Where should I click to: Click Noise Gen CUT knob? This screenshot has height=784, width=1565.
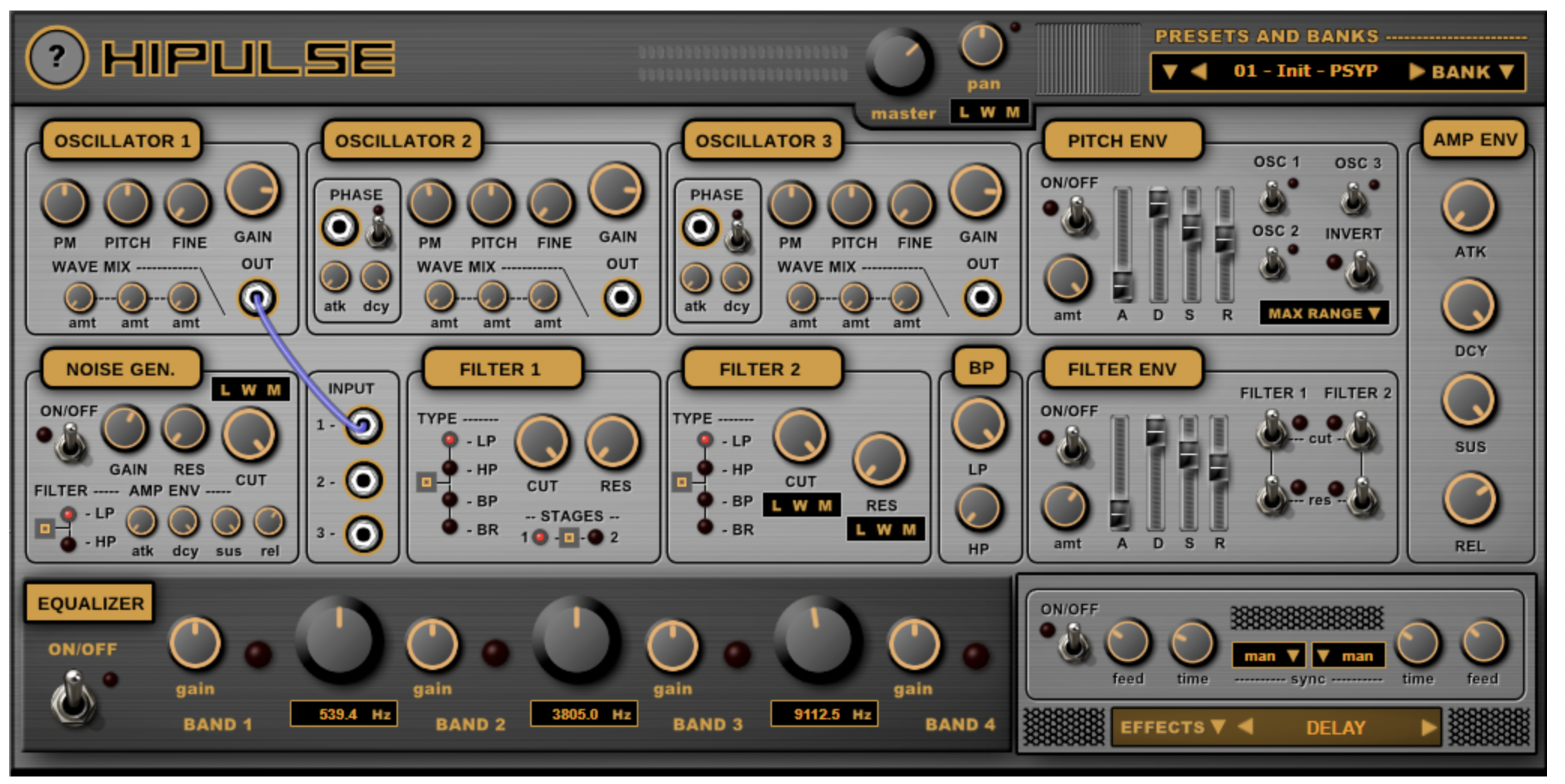(x=249, y=436)
